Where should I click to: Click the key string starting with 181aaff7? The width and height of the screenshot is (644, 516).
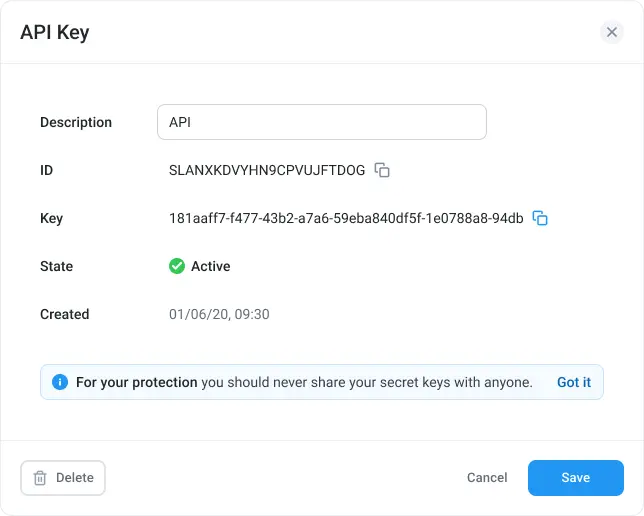[346, 218]
